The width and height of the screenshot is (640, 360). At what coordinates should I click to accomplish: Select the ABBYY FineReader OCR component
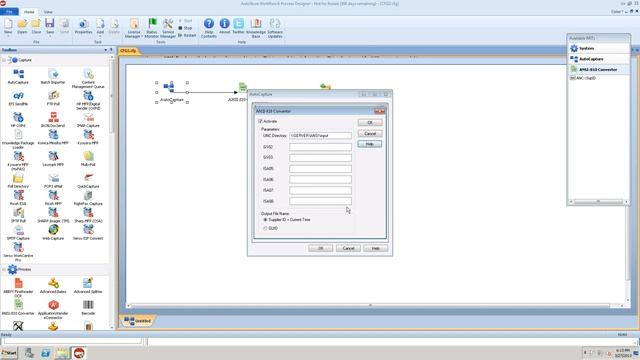coord(18,288)
